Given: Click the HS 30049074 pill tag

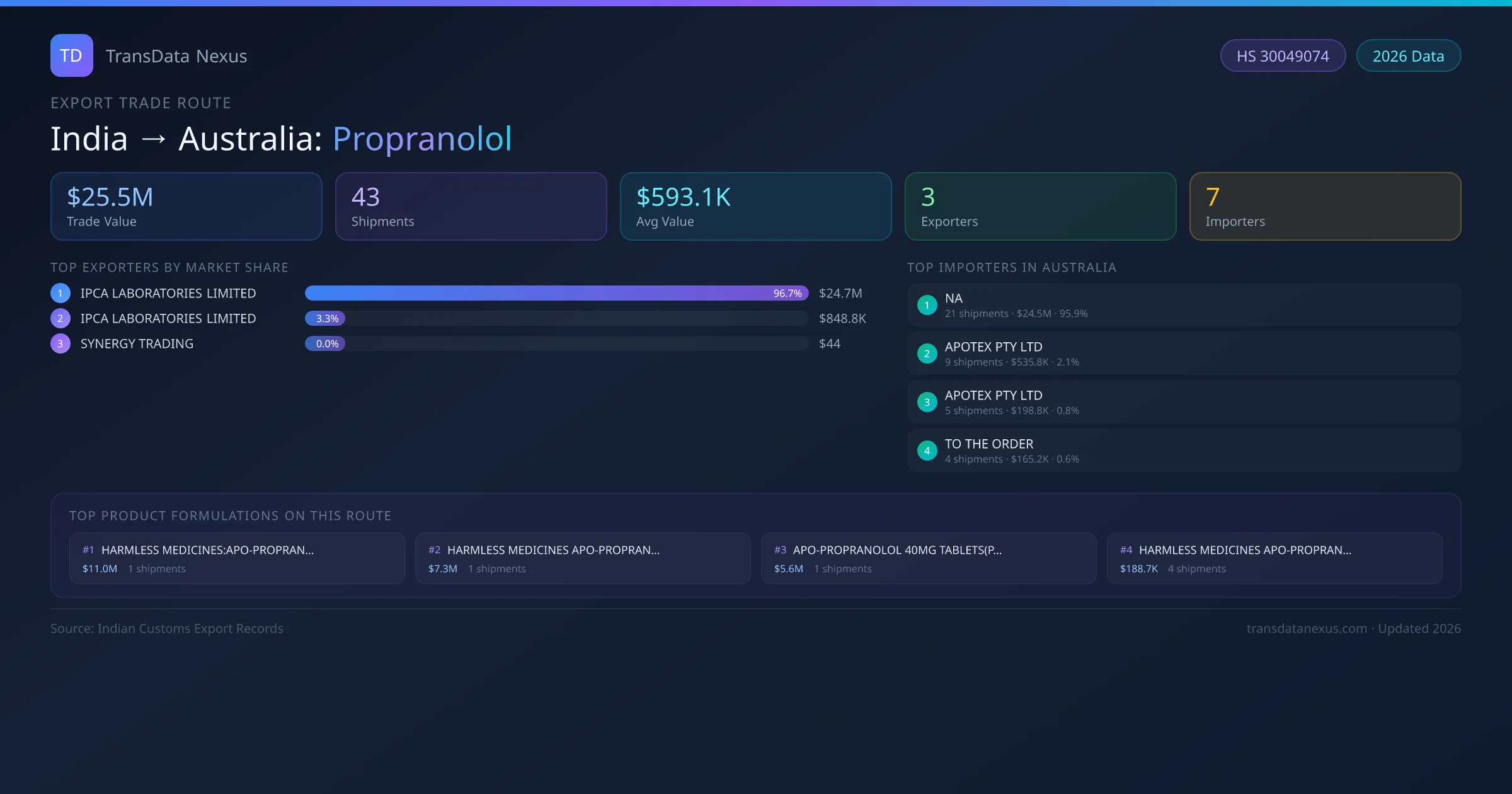Looking at the screenshot, I should [x=1283, y=56].
